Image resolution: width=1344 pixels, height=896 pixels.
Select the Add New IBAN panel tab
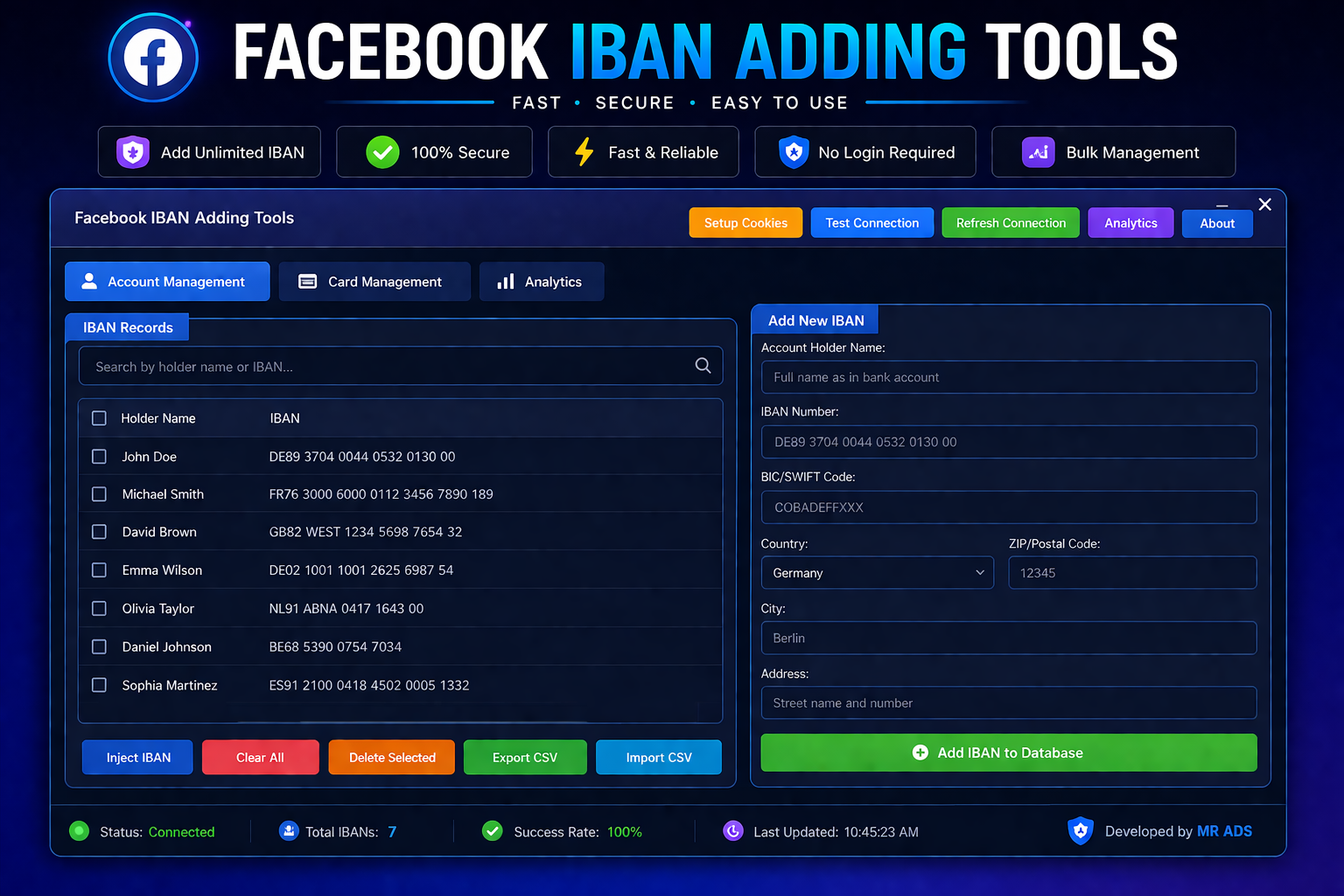tap(815, 320)
